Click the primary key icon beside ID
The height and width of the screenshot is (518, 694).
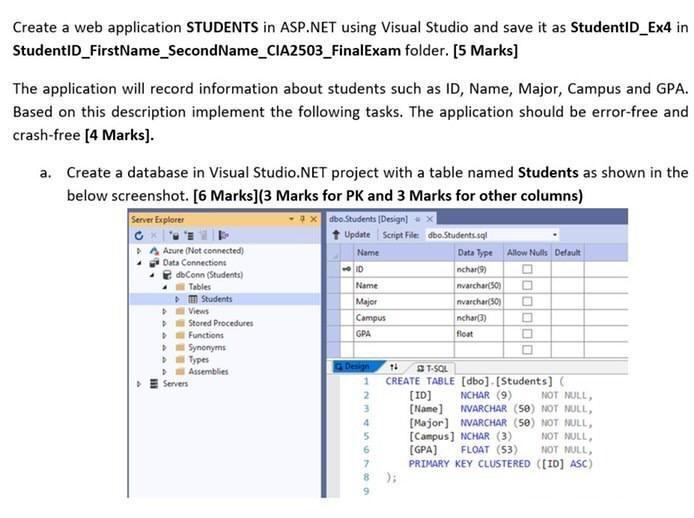tap(347, 269)
